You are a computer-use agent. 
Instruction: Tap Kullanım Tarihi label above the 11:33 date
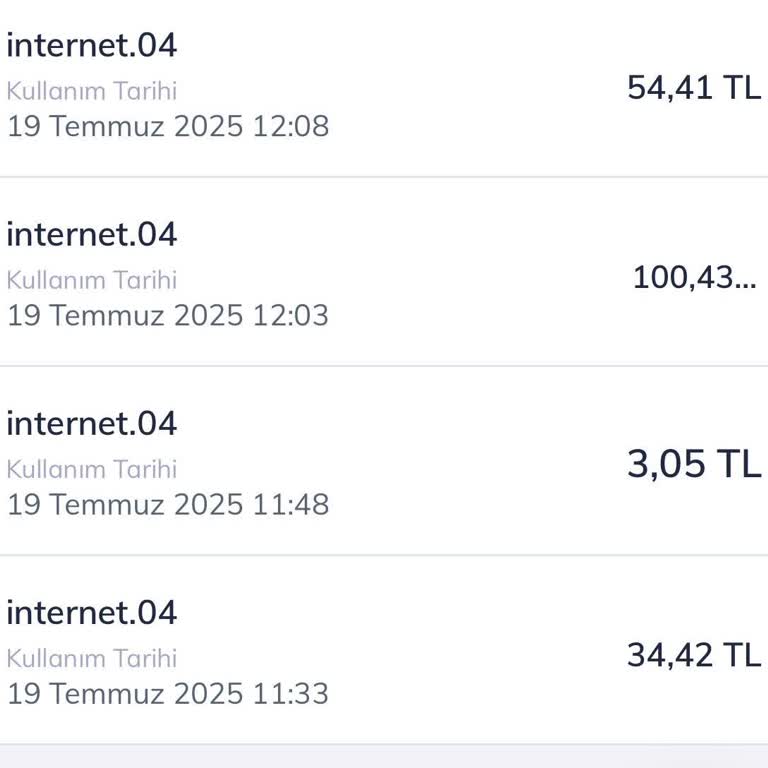[x=92, y=658]
